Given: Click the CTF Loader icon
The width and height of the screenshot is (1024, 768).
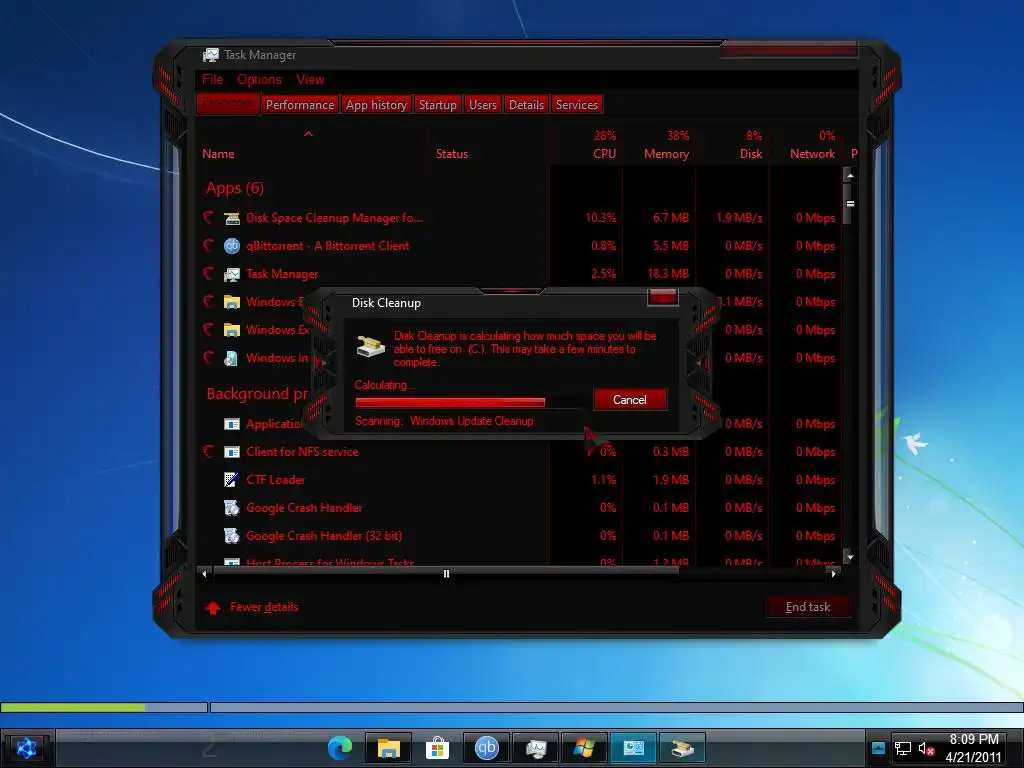Looking at the screenshot, I should pyautogui.click(x=231, y=480).
